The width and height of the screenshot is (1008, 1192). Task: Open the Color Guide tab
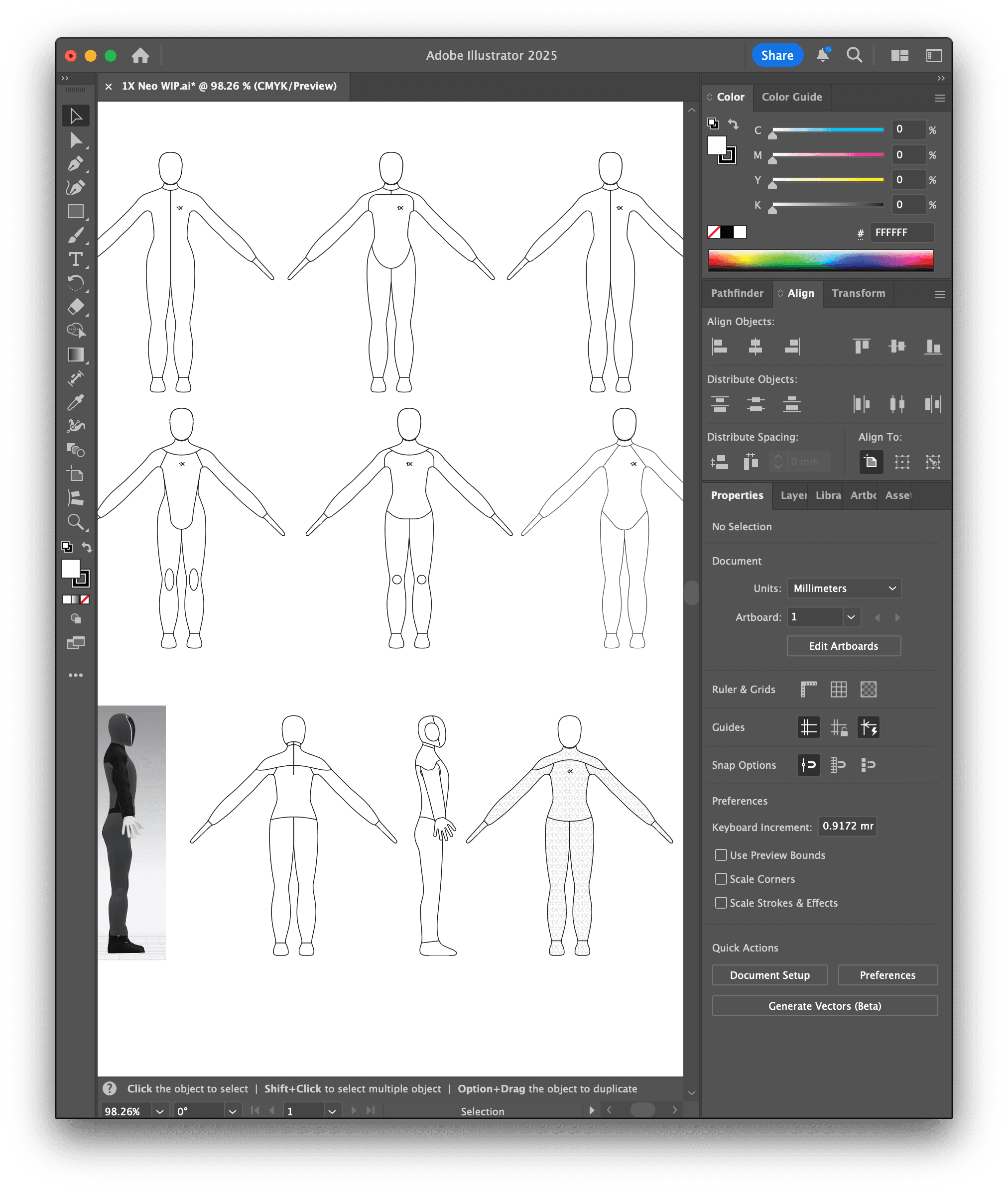point(791,97)
